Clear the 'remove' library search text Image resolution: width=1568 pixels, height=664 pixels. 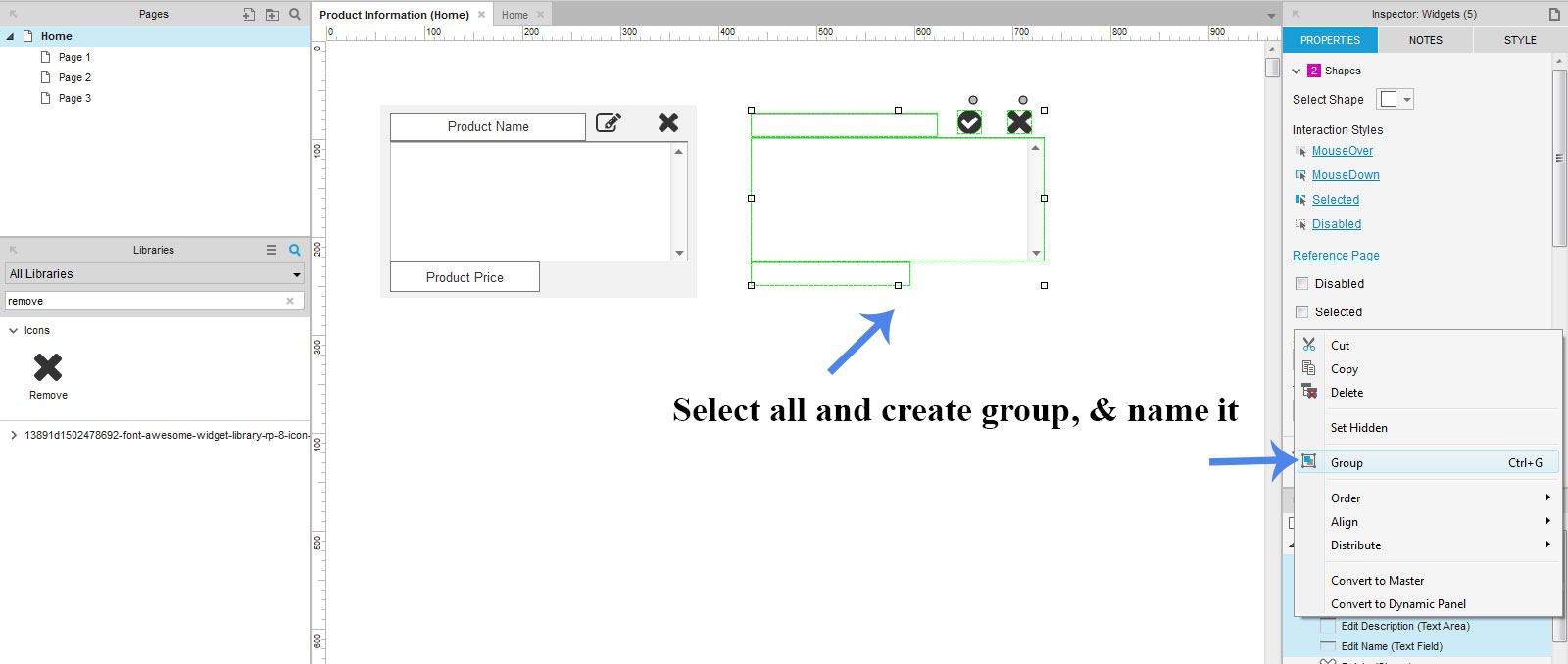click(x=290, y=301)
